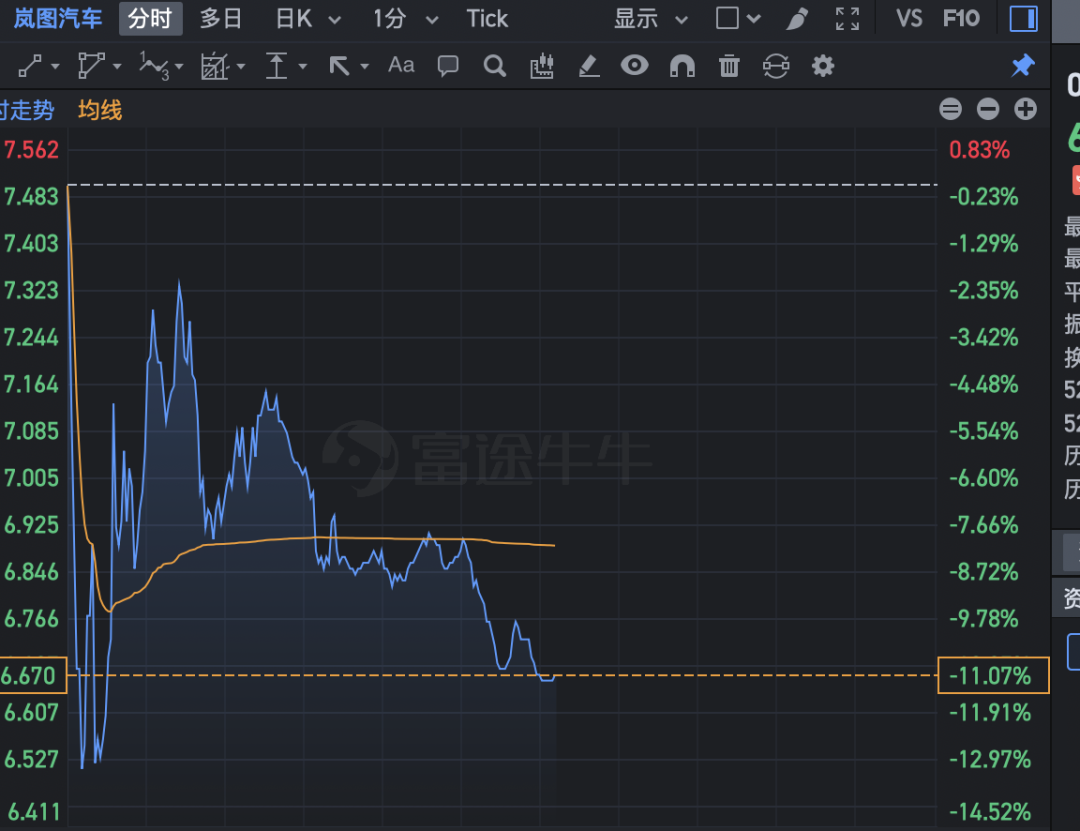Image resolution: width=1080 pixels, height=831 pixels.
Task: Select the eraser tool in drawing toolbar
Action: (x=589, y=66)
